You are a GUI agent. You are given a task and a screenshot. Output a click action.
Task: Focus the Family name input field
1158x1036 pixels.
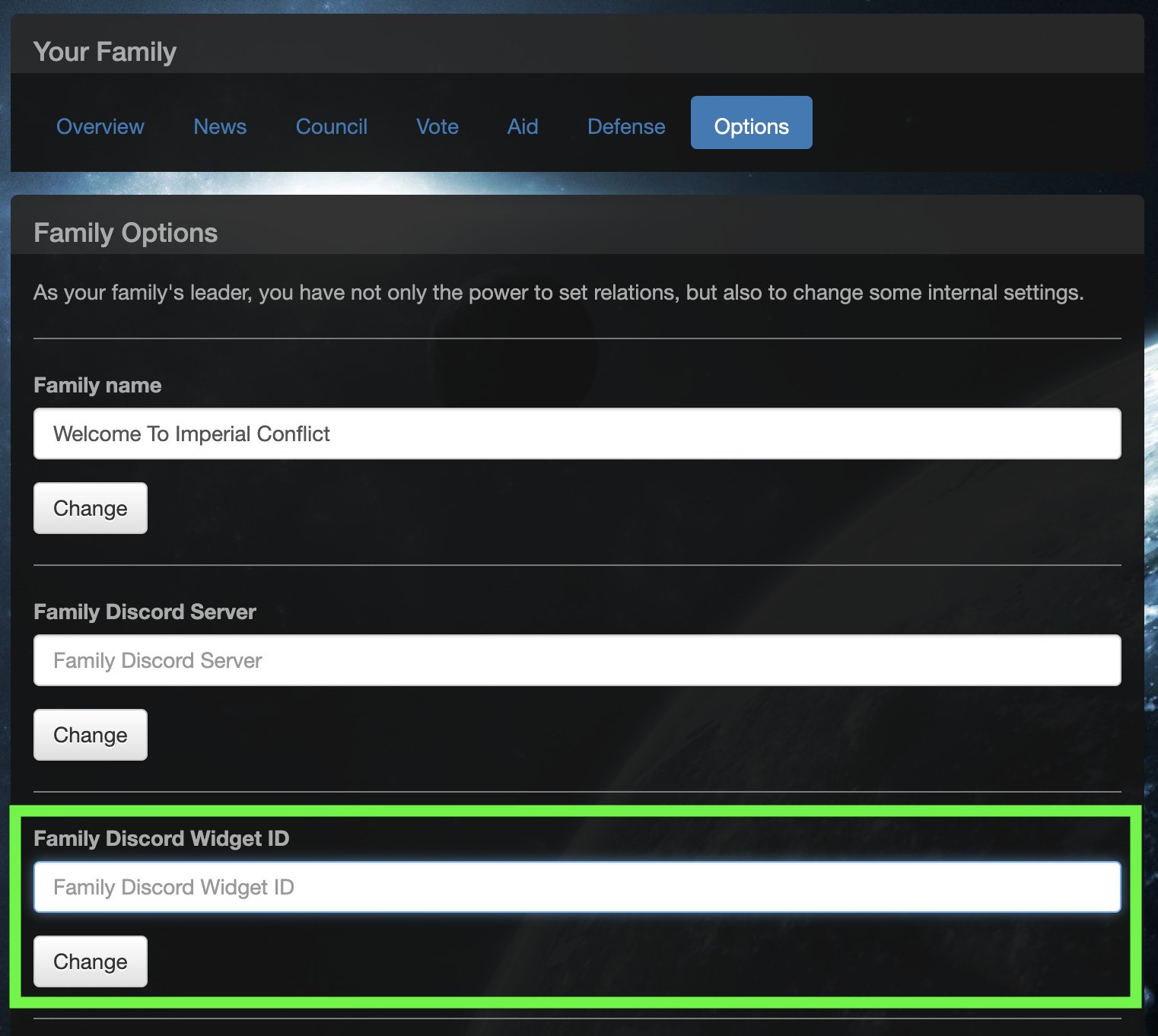click(x=577, y=434)
